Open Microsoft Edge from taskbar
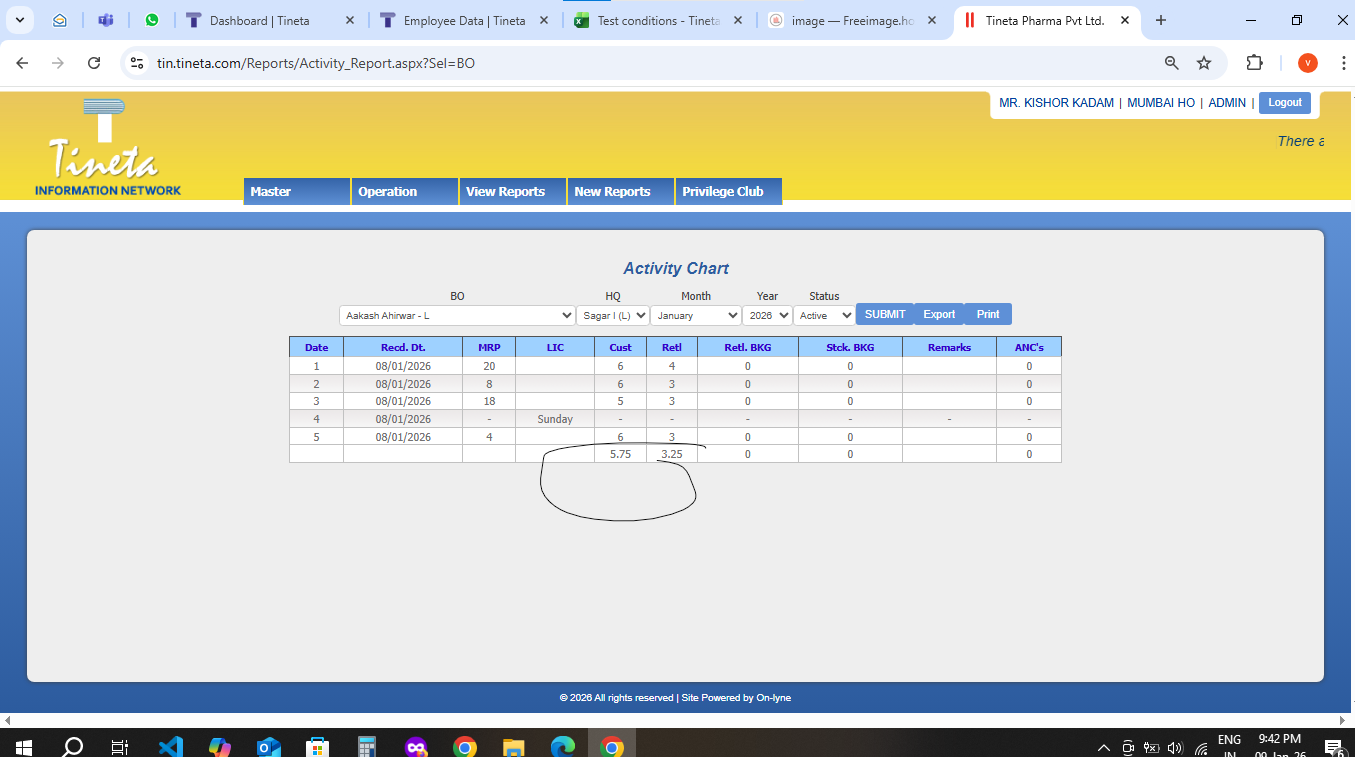Viewport: 1355px width, 757px height. point(563,746)
